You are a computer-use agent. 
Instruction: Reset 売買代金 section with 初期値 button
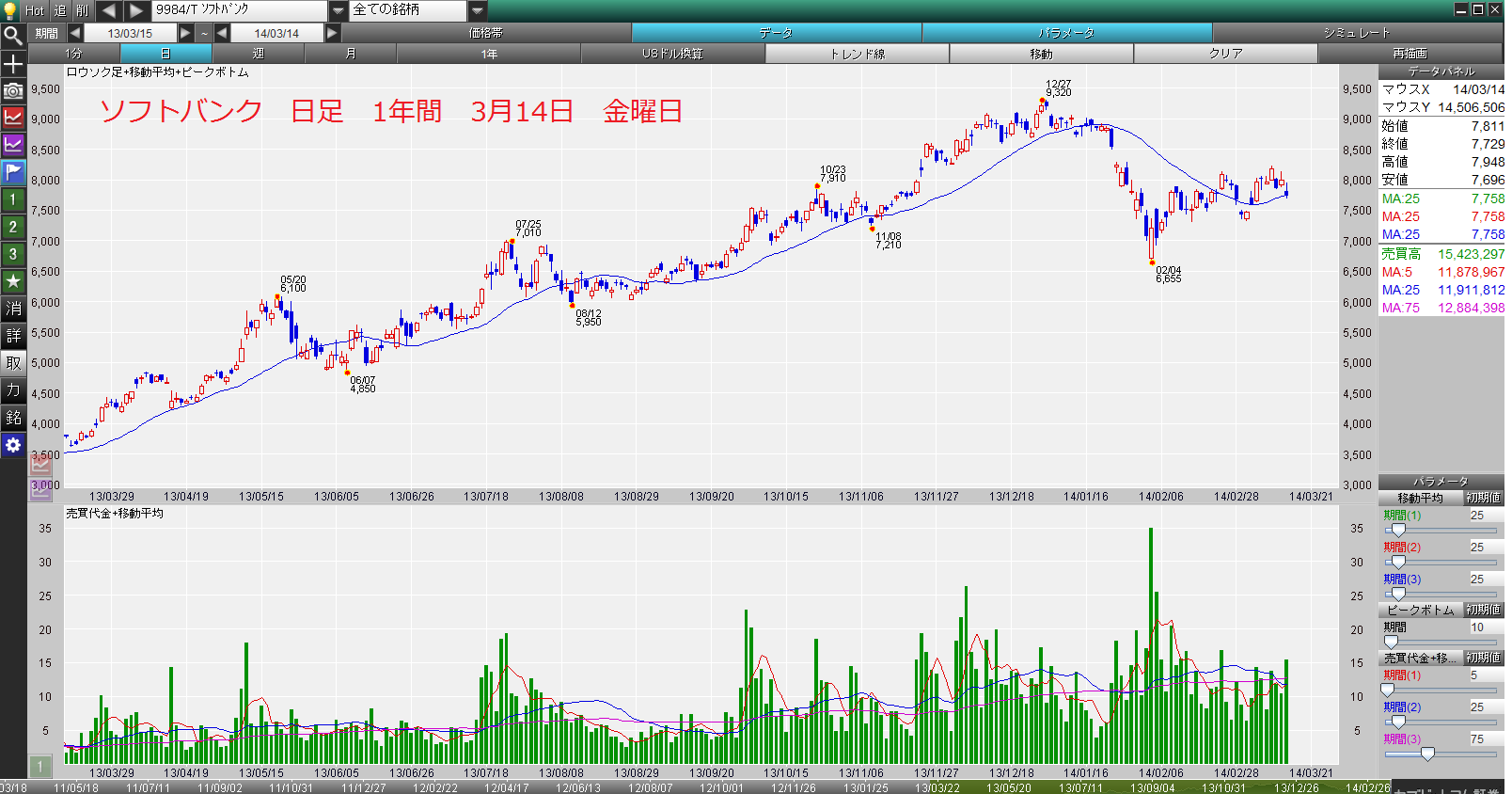[x=1484, y=658]
